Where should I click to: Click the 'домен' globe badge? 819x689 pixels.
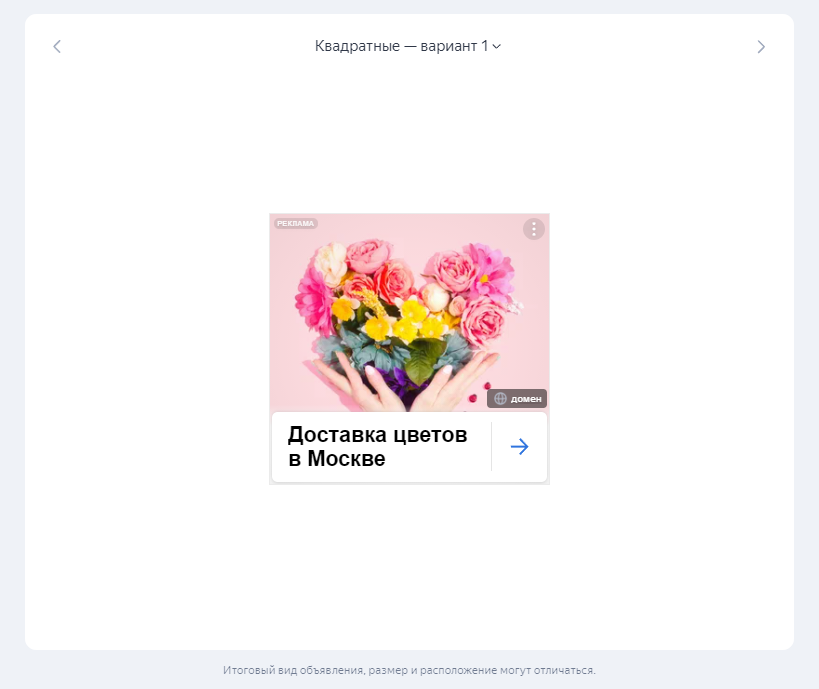517,399
